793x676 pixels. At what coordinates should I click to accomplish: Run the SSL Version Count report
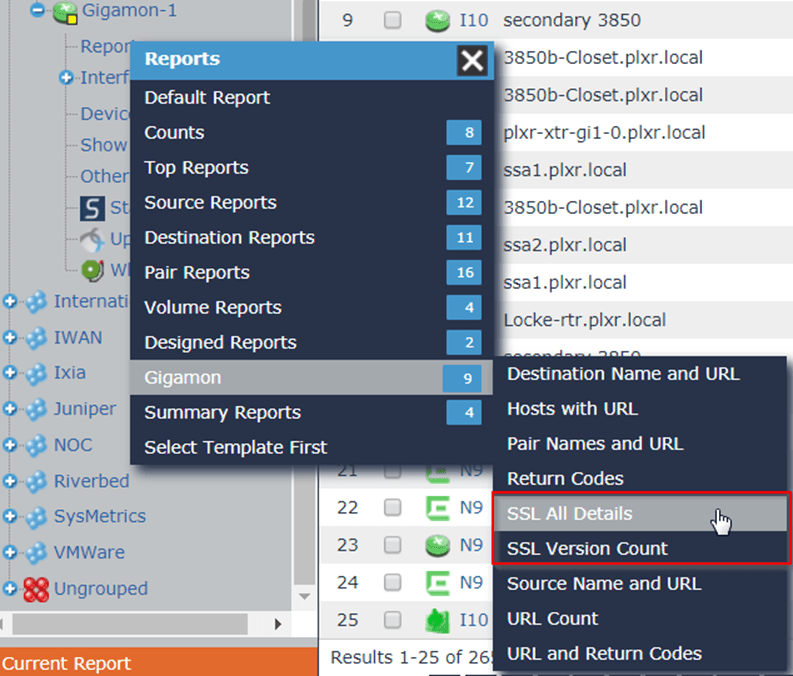tap(640, 548)
